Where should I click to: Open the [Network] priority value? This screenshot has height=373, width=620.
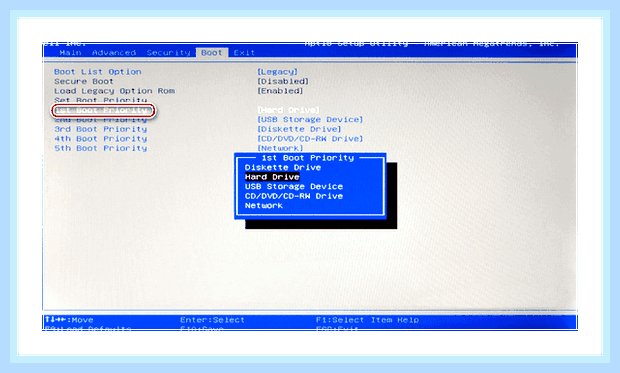pyautogui.click(x=280, y=148)
